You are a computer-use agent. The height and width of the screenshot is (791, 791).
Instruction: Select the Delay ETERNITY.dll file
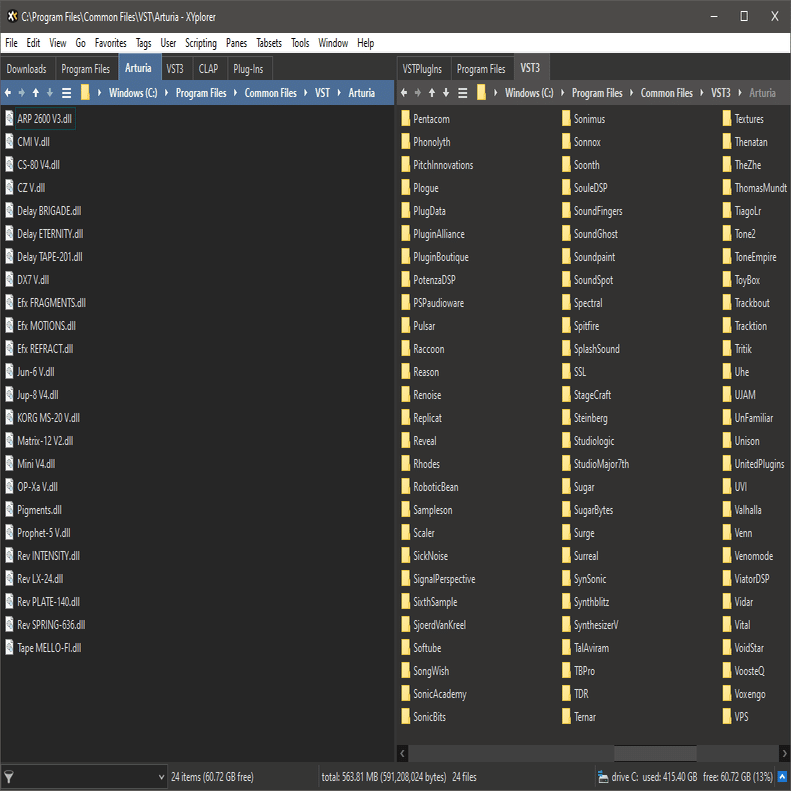pos(50,234)
